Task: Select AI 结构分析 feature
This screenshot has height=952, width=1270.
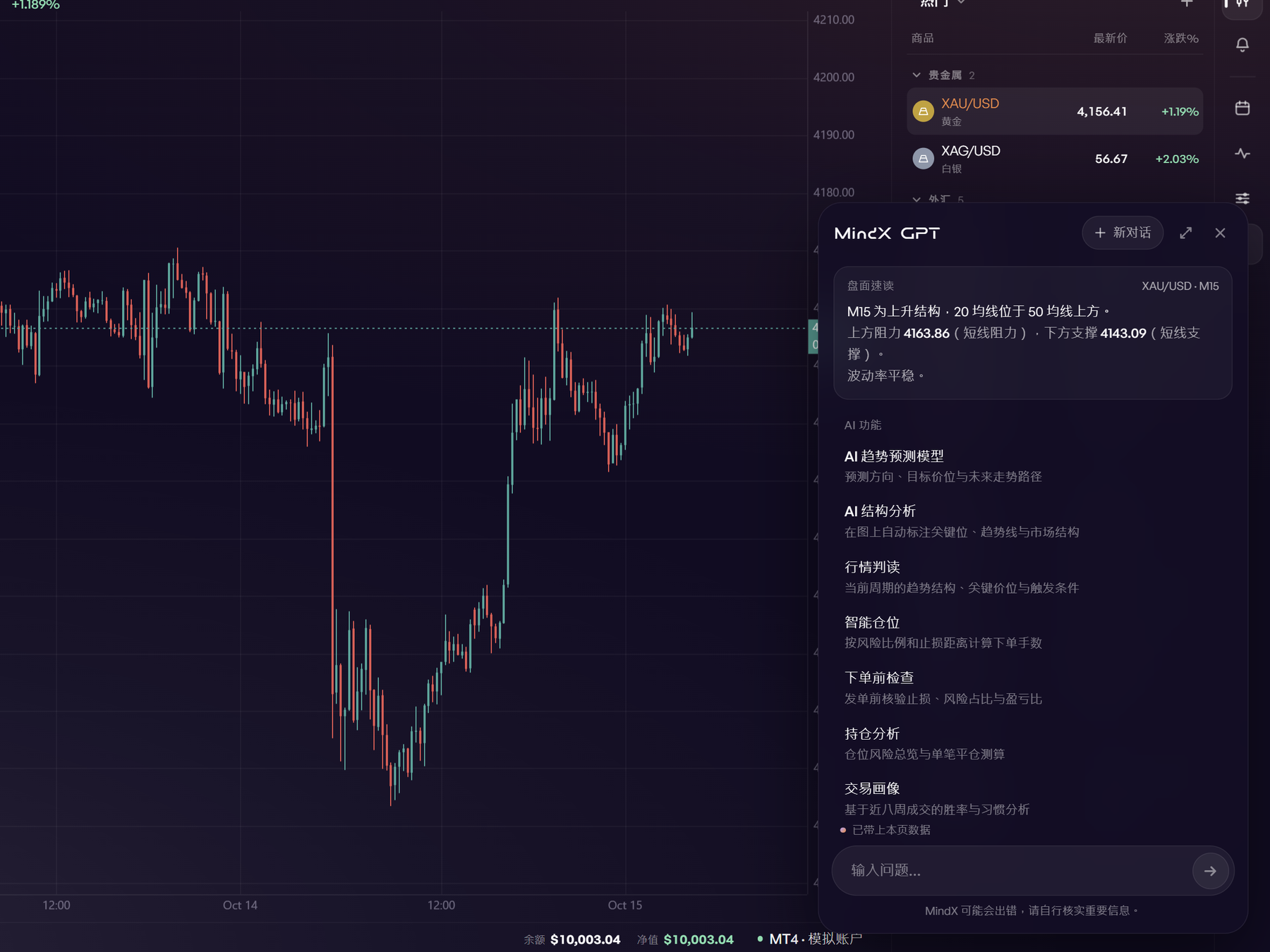Action: click(962, 521)
